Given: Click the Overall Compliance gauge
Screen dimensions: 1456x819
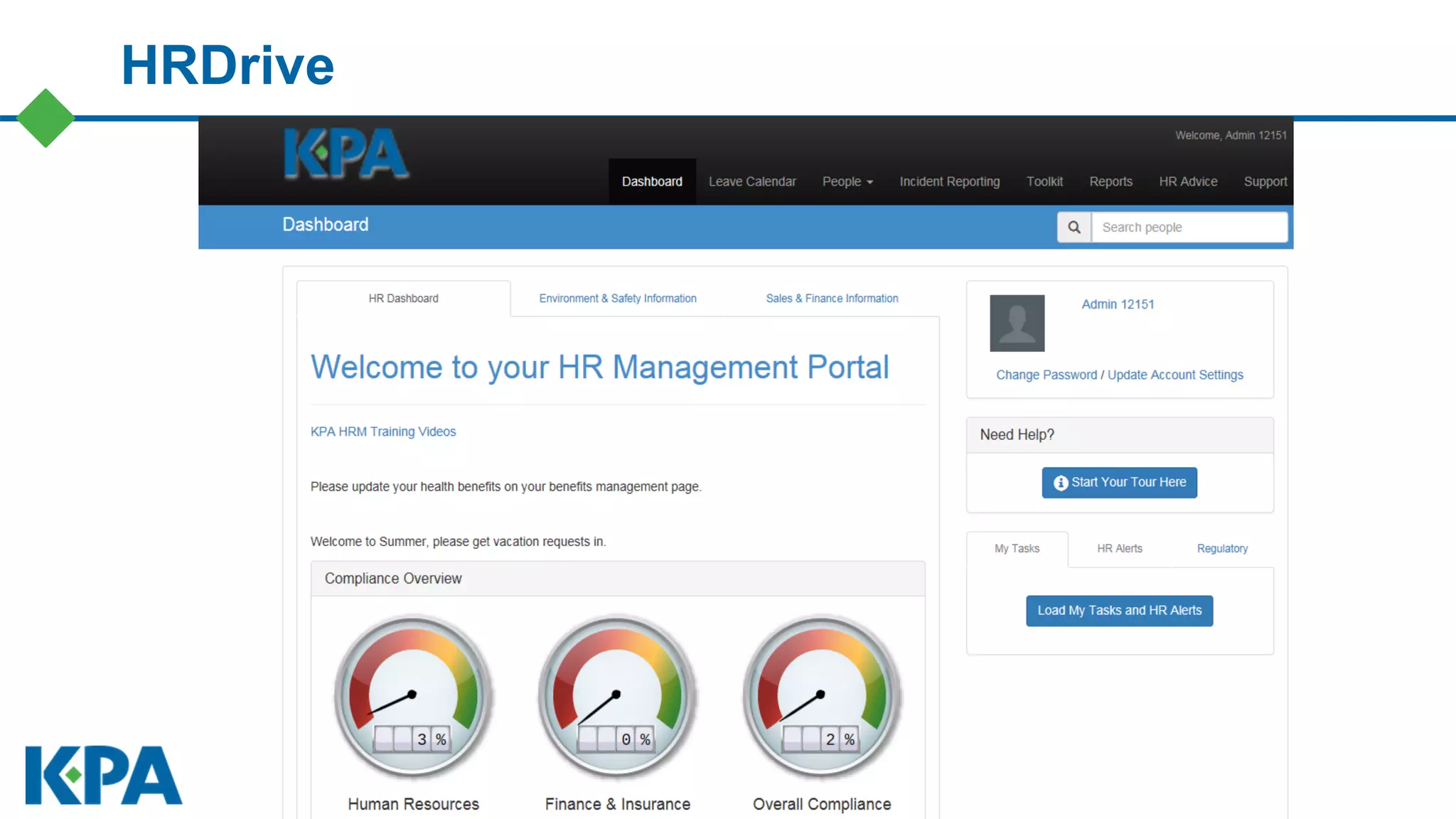Looking at the screenshot, I should pos(822,697).
